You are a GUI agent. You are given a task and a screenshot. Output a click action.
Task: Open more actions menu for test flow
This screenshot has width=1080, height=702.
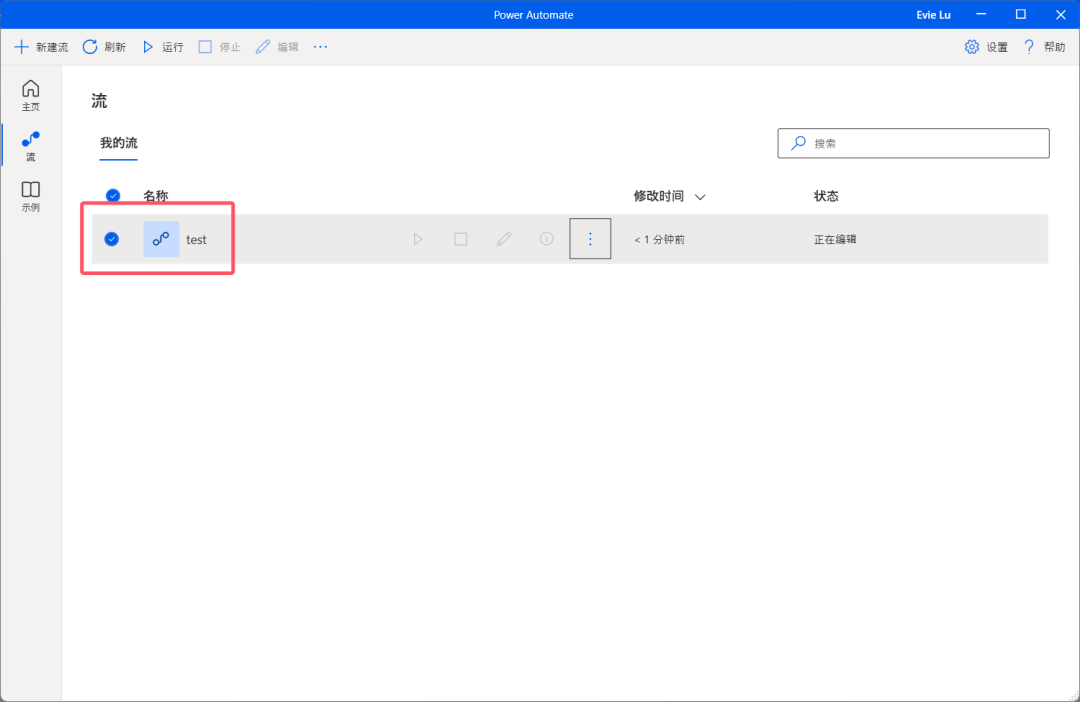590,239
